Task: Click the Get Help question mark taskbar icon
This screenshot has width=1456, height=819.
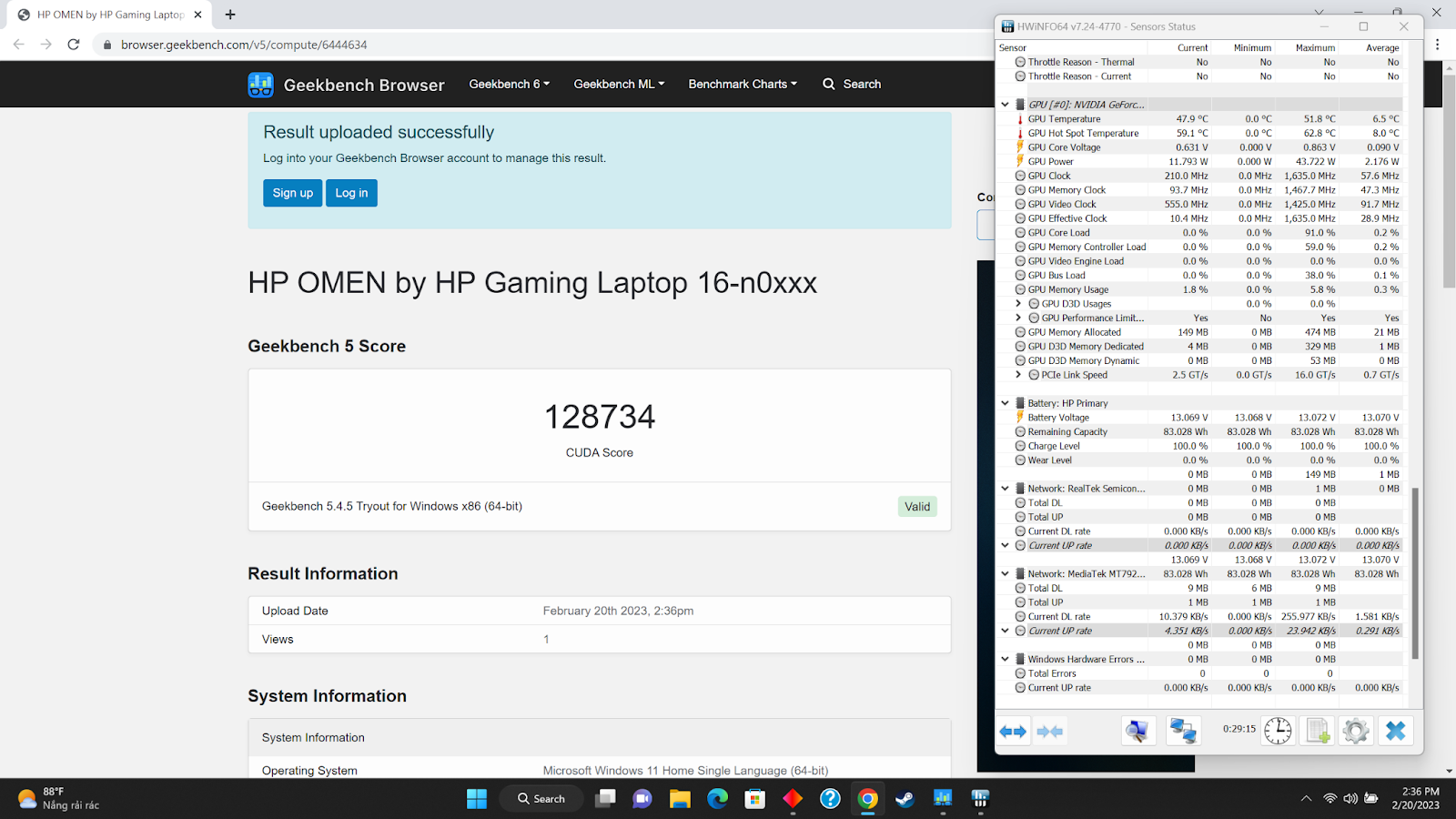Action: 830,799
